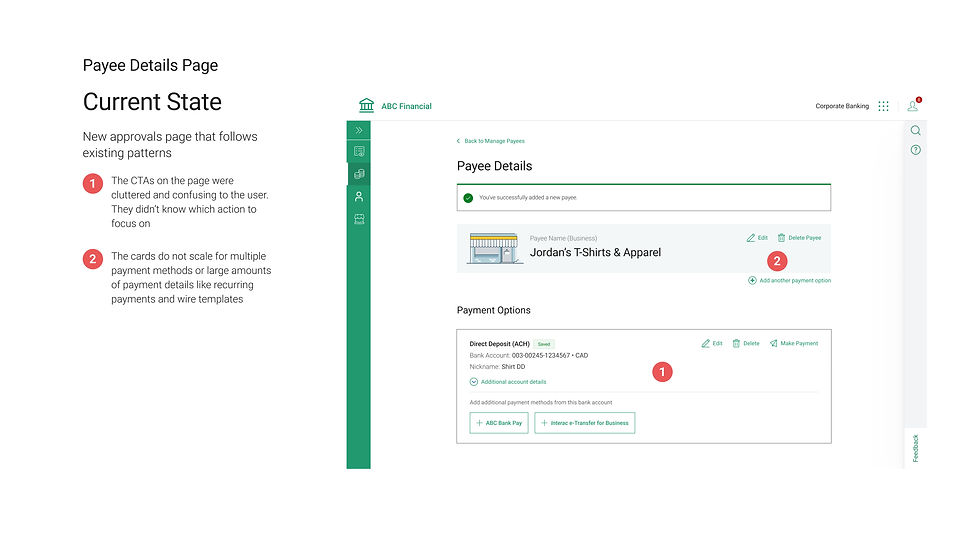Viewport: 980px width, 551px height.
Task: Click the ABC Financial brand name
Action: coord(406,106)
